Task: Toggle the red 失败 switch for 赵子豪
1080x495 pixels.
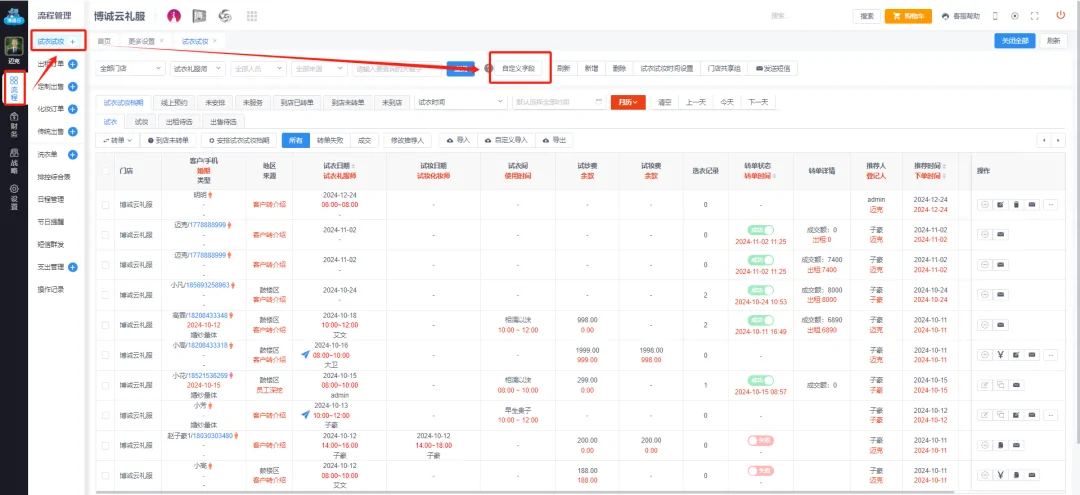Action: [761, 440]
